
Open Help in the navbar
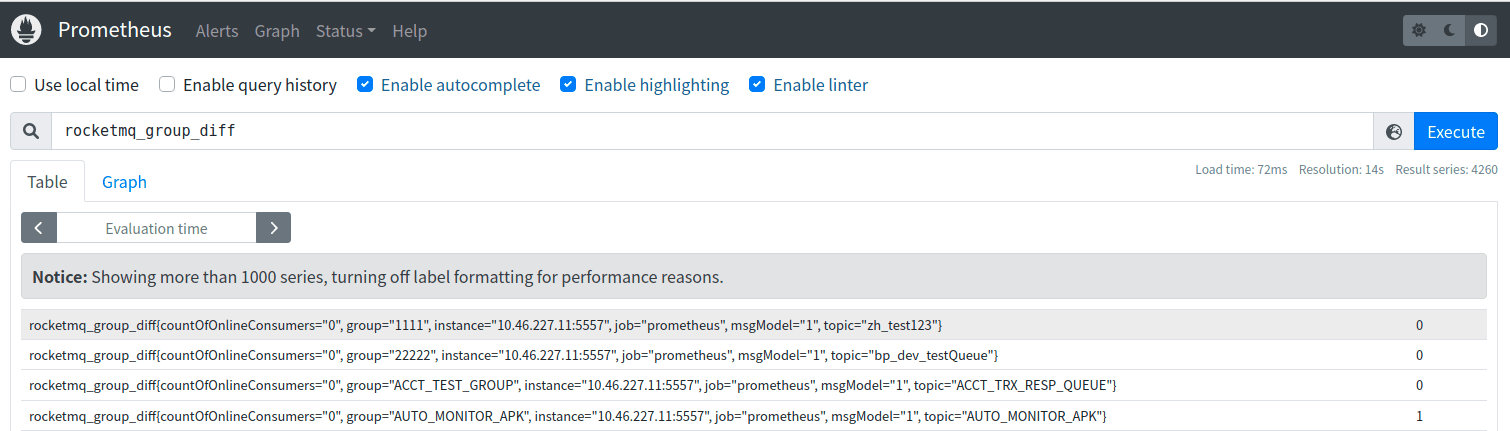pyautogui.click(x=409, y=31)
